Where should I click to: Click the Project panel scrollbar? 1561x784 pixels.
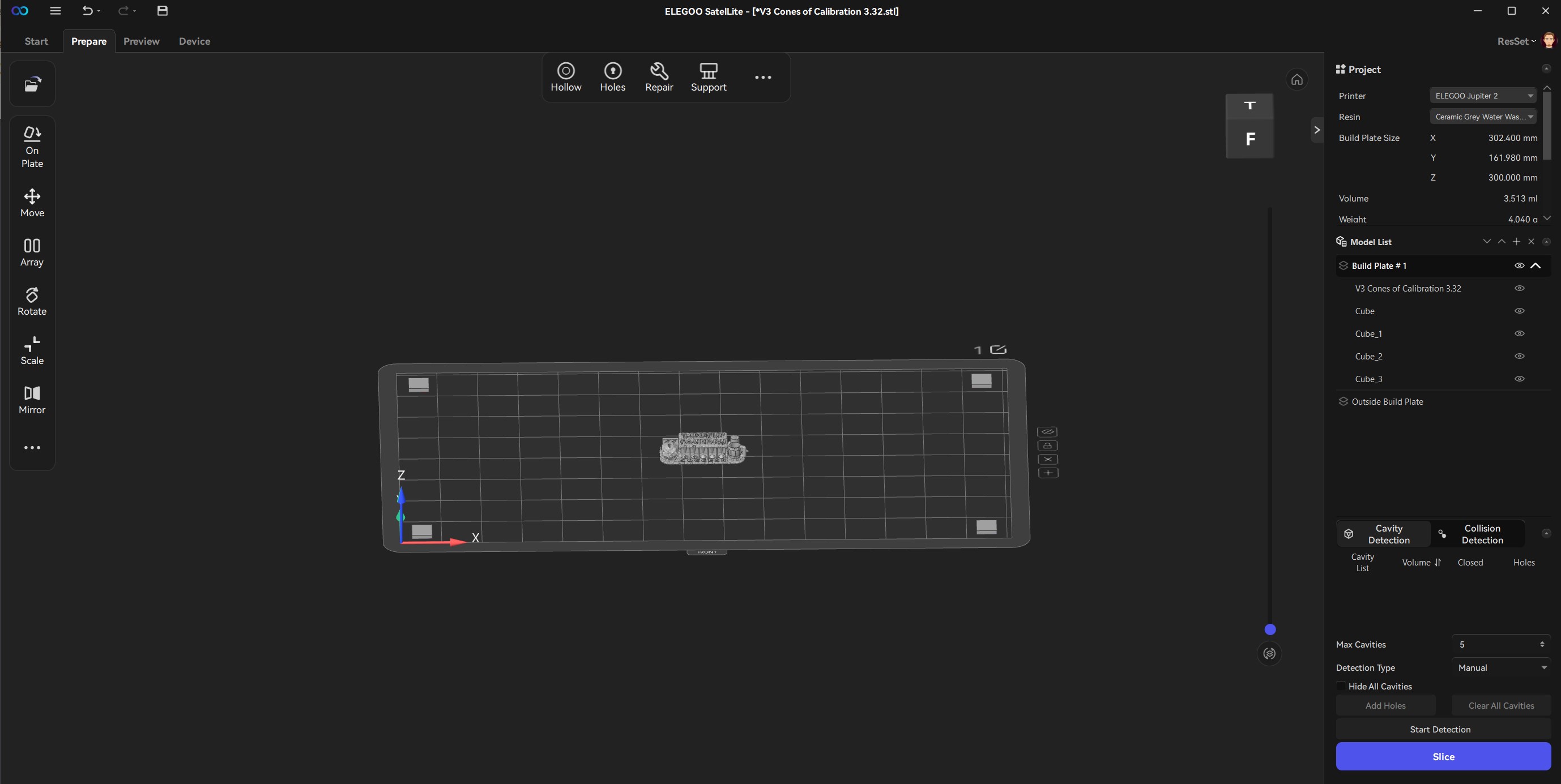pos(1547,126)
